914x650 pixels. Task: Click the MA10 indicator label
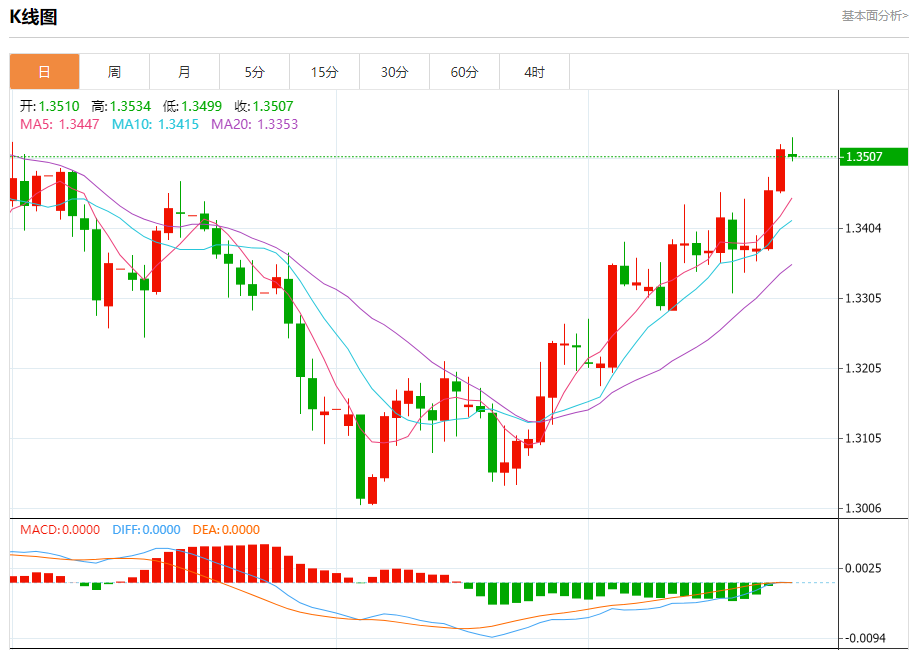tap(155, 124)
